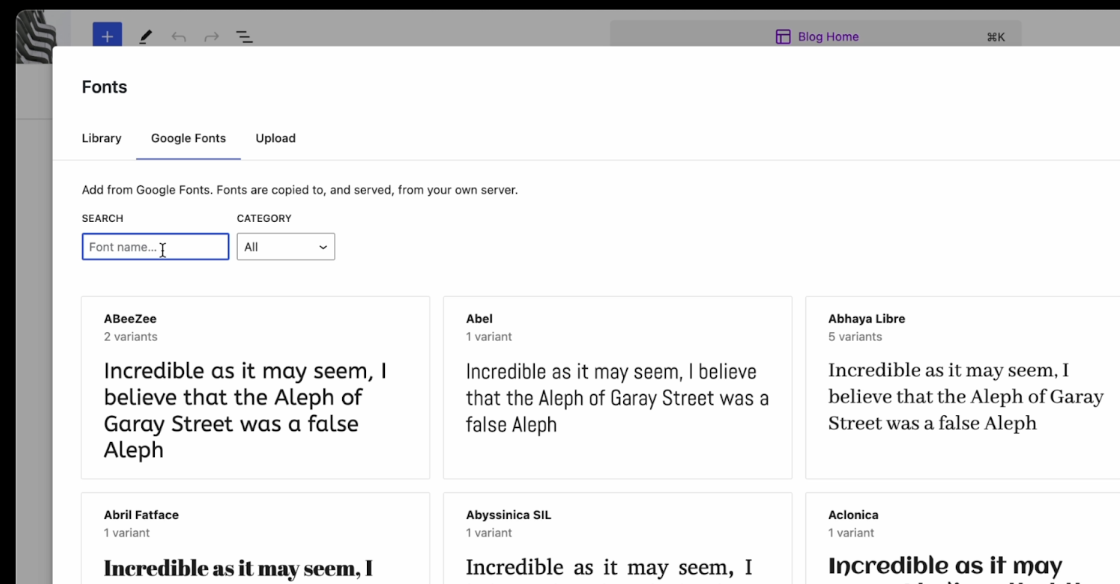Click the font name search field

155,246
